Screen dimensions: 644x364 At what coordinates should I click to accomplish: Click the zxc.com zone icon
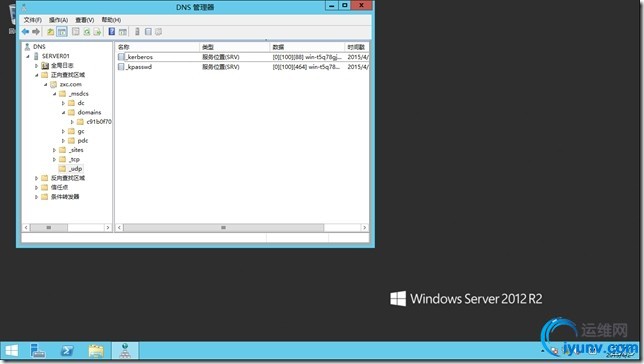(53, 84)
